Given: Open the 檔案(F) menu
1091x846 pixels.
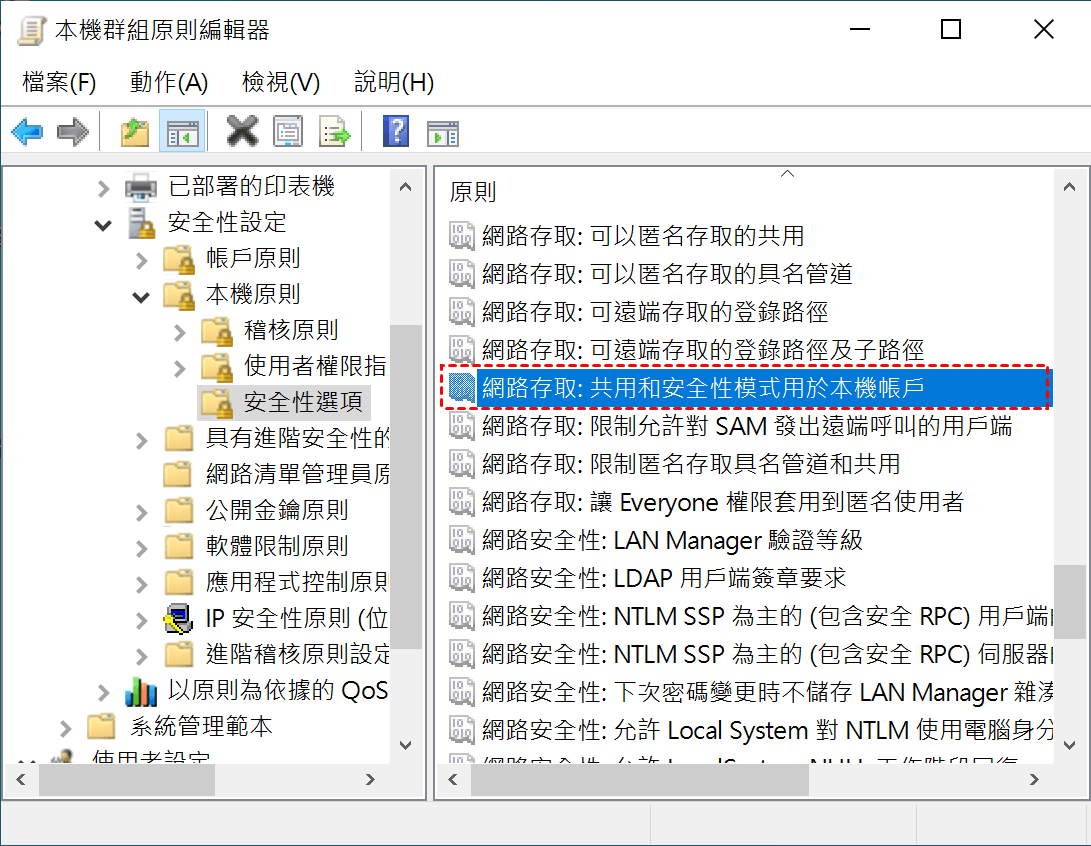Looking at the screenshot, I should 59,82.
